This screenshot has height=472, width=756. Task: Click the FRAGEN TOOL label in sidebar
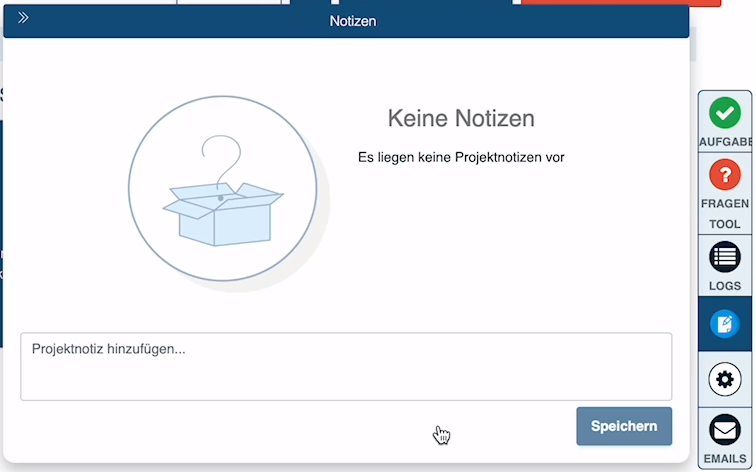[725, 214]
